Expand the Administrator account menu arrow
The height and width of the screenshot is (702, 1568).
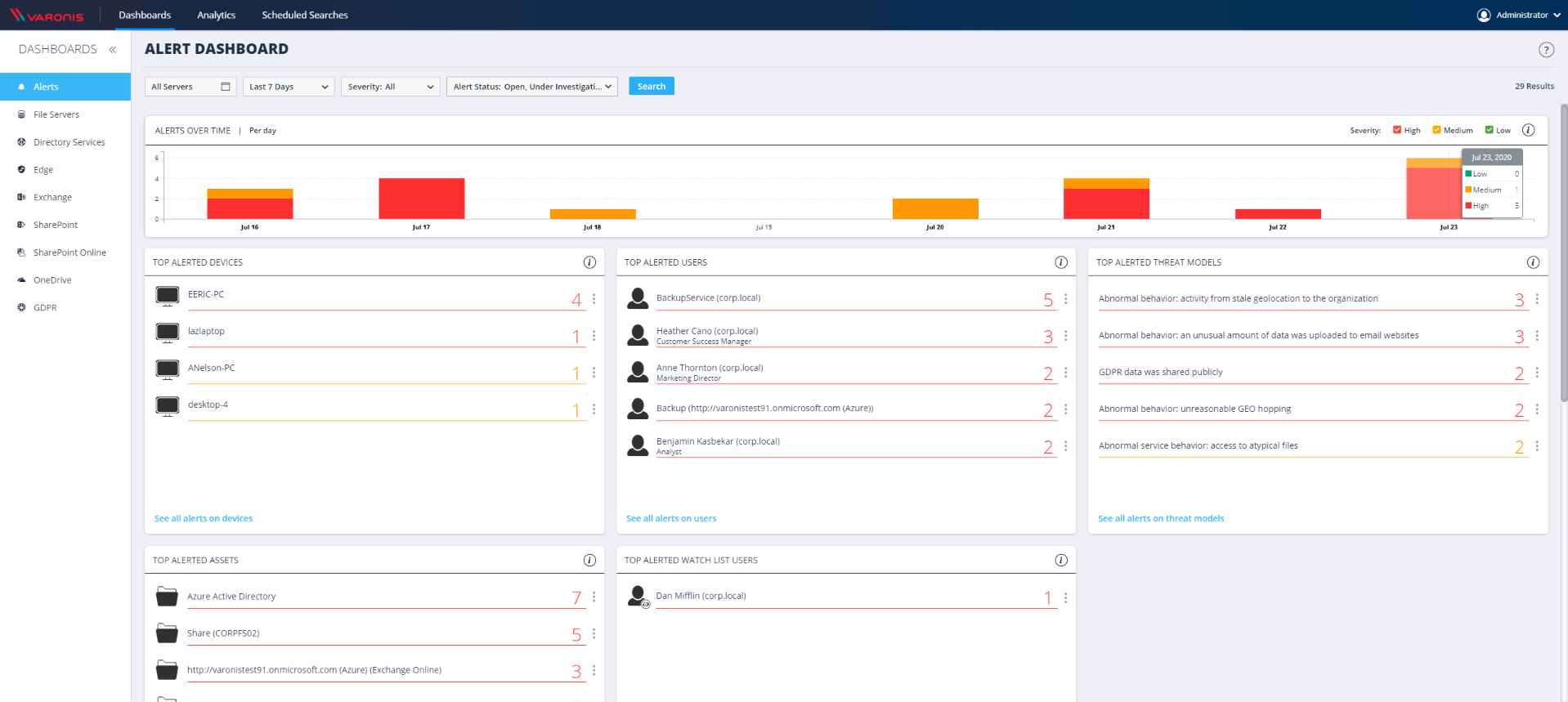click(x=1557, y=16)
